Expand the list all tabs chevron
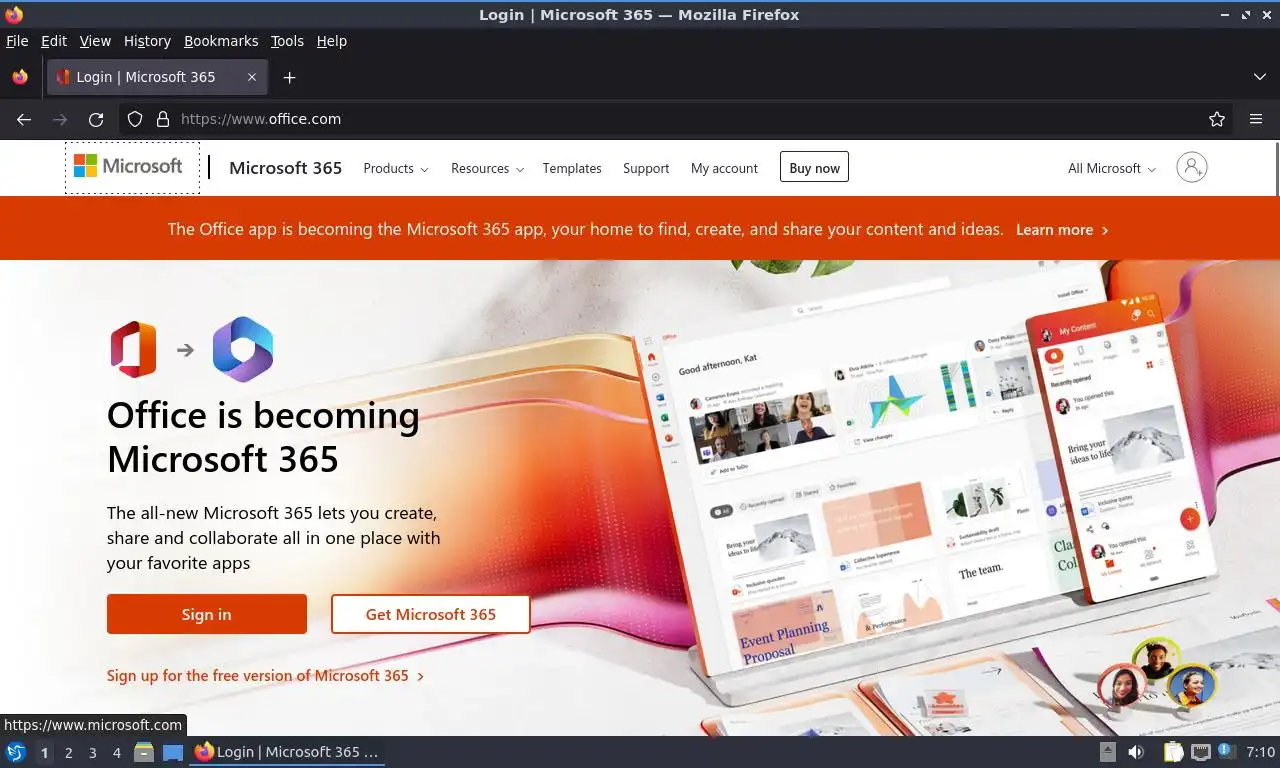This screenshot has height=768, width=1280. point(1260,77)
